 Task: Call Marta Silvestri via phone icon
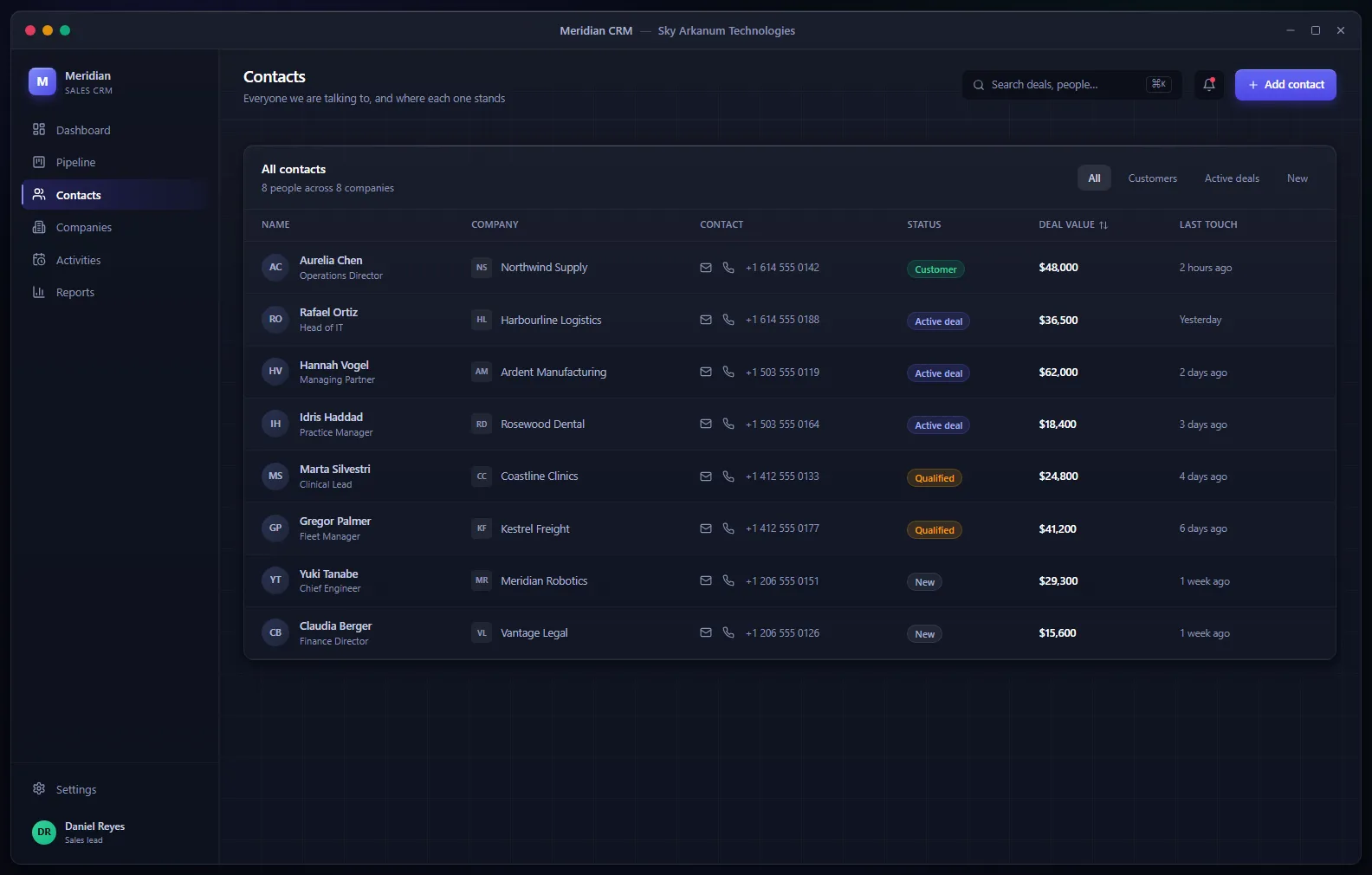[x=728, y=476]
